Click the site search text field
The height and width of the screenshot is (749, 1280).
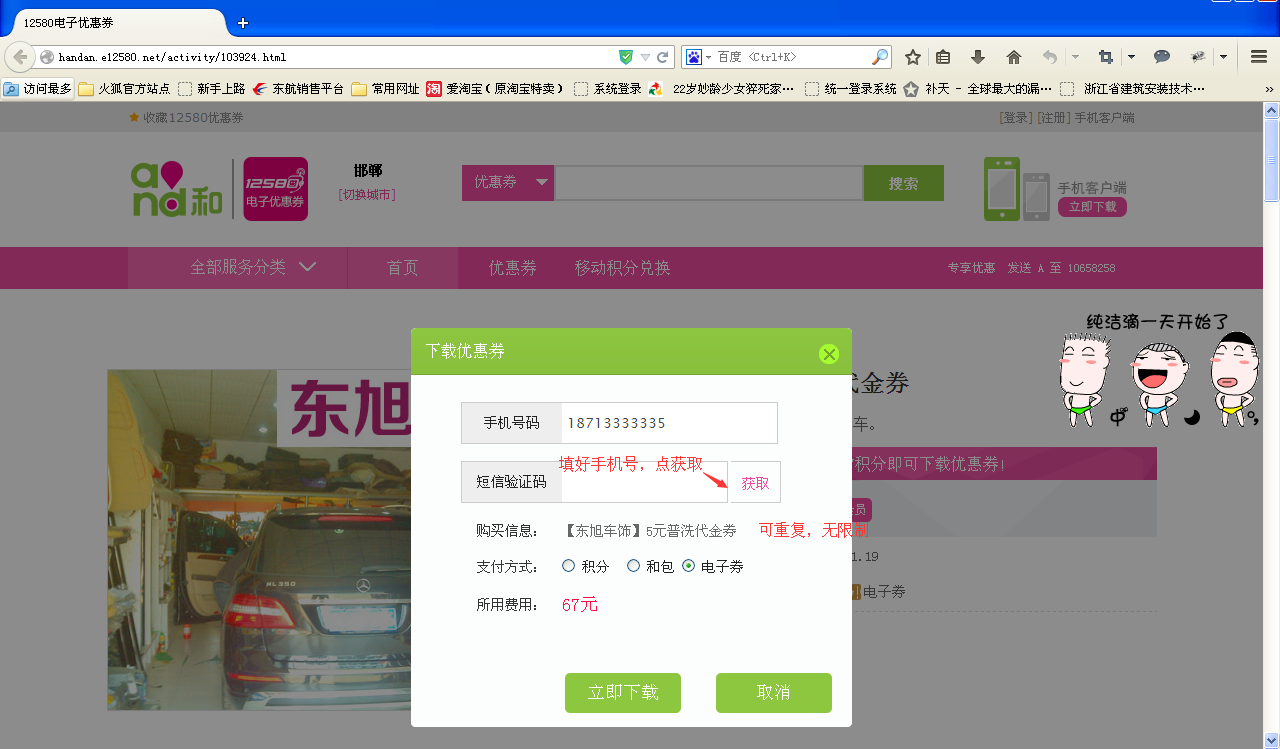(x=709, y=183)
